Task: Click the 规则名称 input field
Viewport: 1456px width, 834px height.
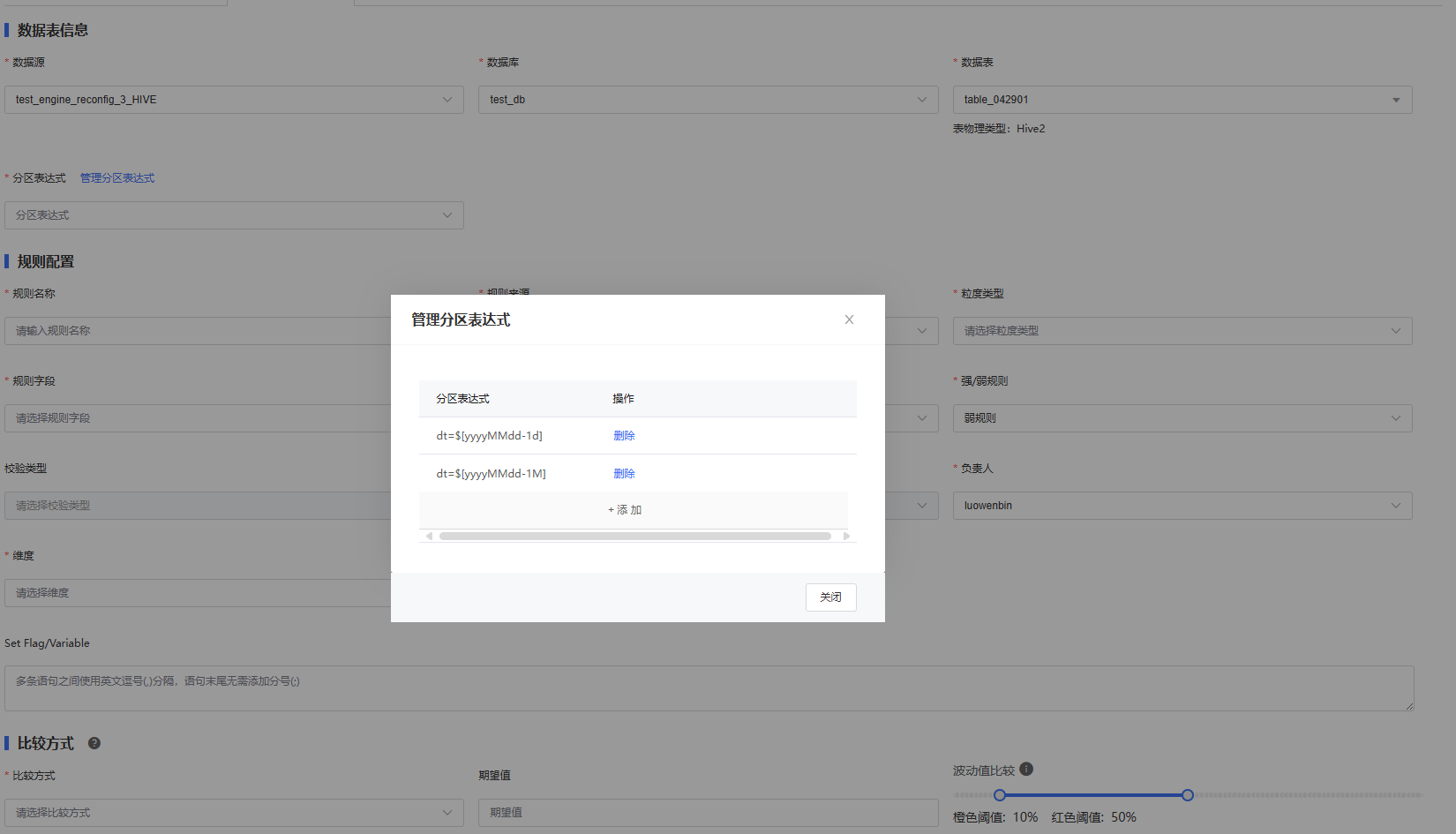Action: pos(198,331)
